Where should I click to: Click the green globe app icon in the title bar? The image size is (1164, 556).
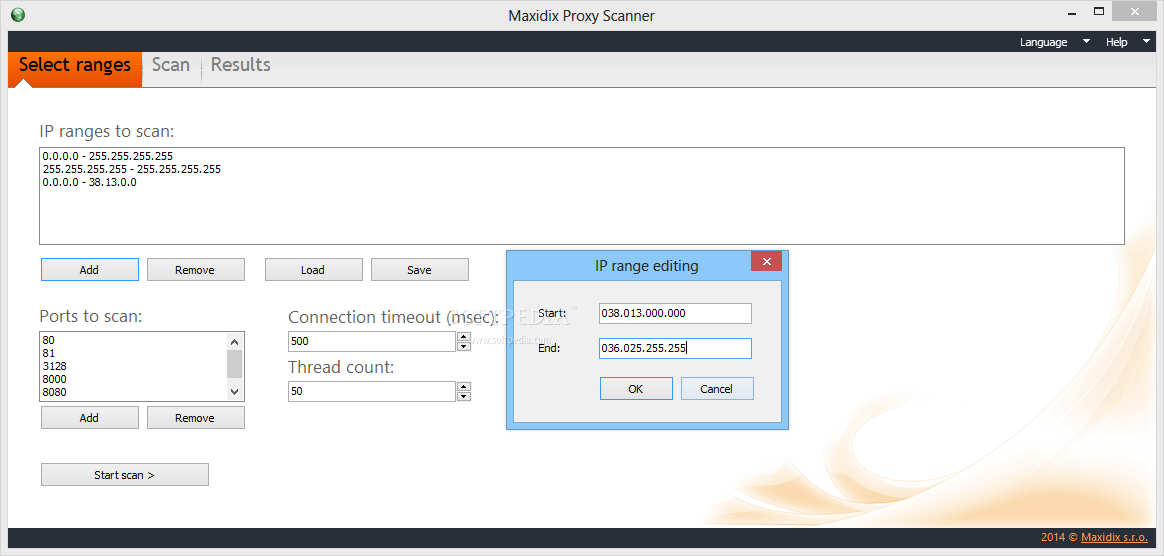pos(18,15)
